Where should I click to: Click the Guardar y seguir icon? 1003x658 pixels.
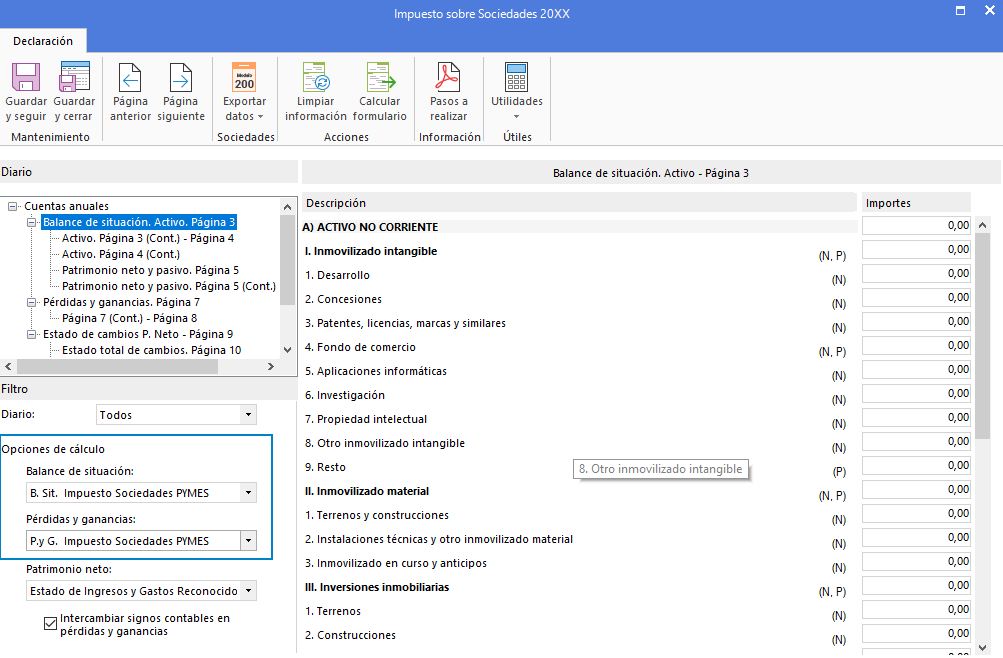(x=26, y=77)
